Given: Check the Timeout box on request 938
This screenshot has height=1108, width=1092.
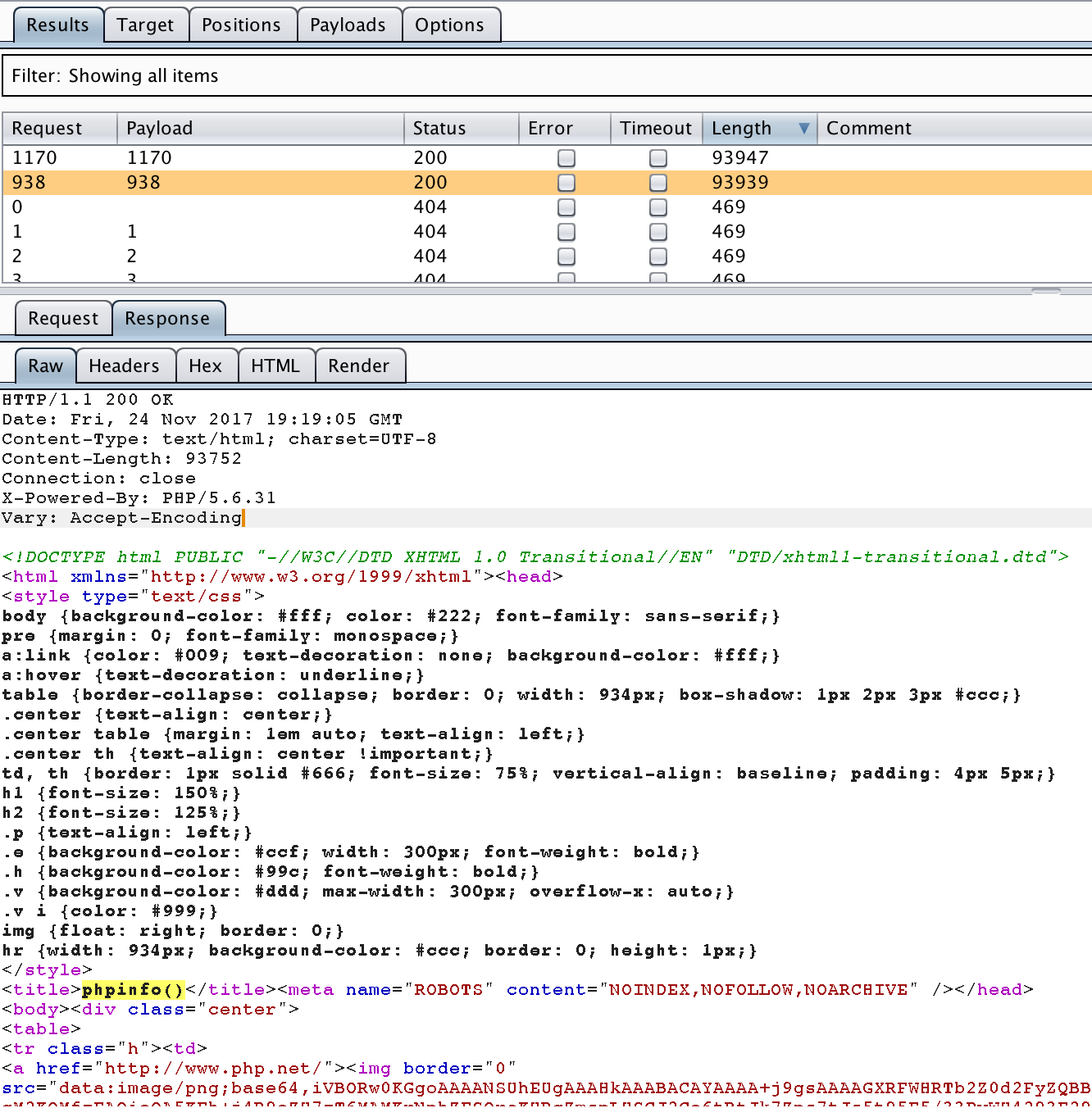Looking at the screenshot, I should pyautogui.click(x=658, y=183).
